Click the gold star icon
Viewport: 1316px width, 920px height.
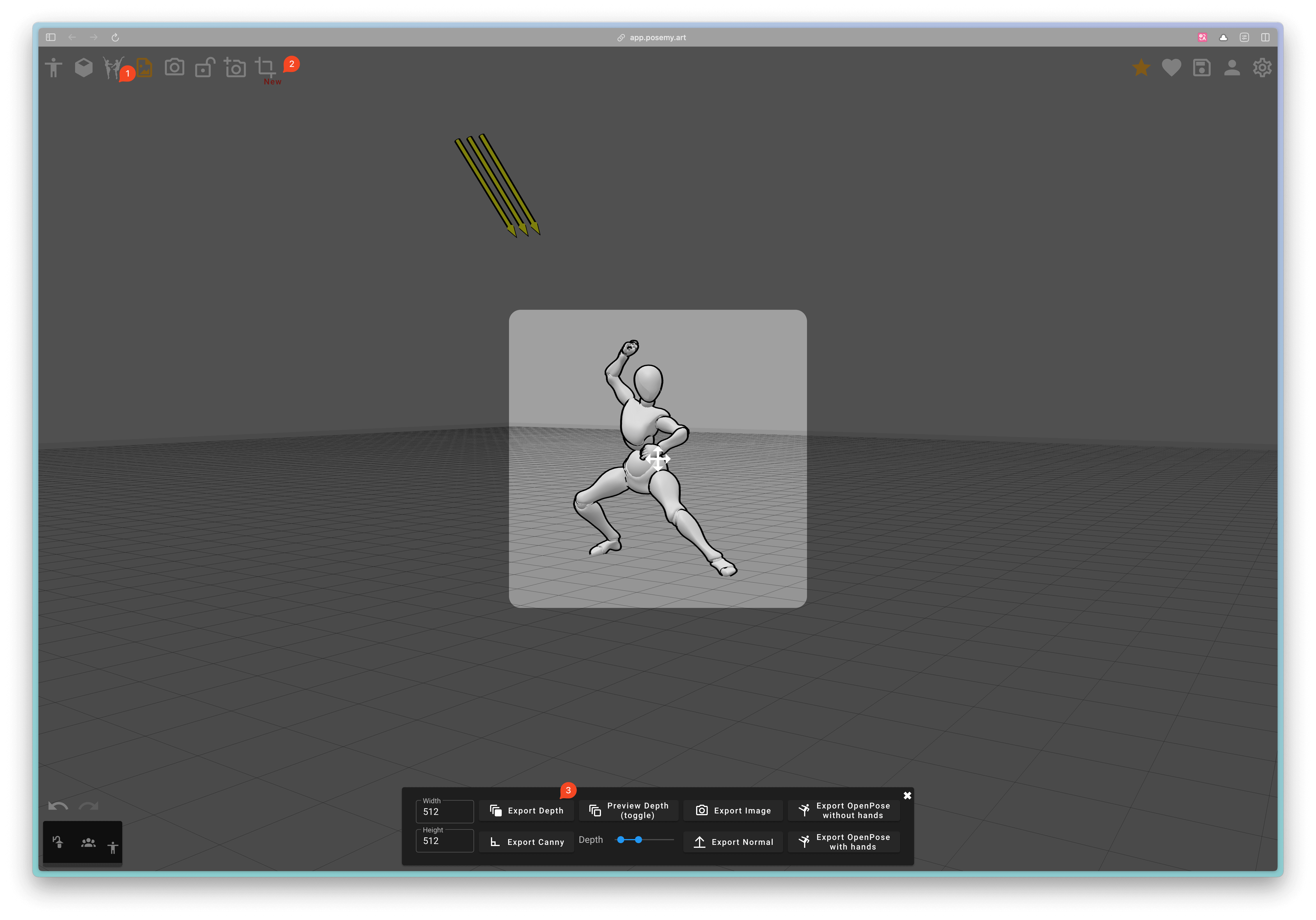tap(1141, 68)
